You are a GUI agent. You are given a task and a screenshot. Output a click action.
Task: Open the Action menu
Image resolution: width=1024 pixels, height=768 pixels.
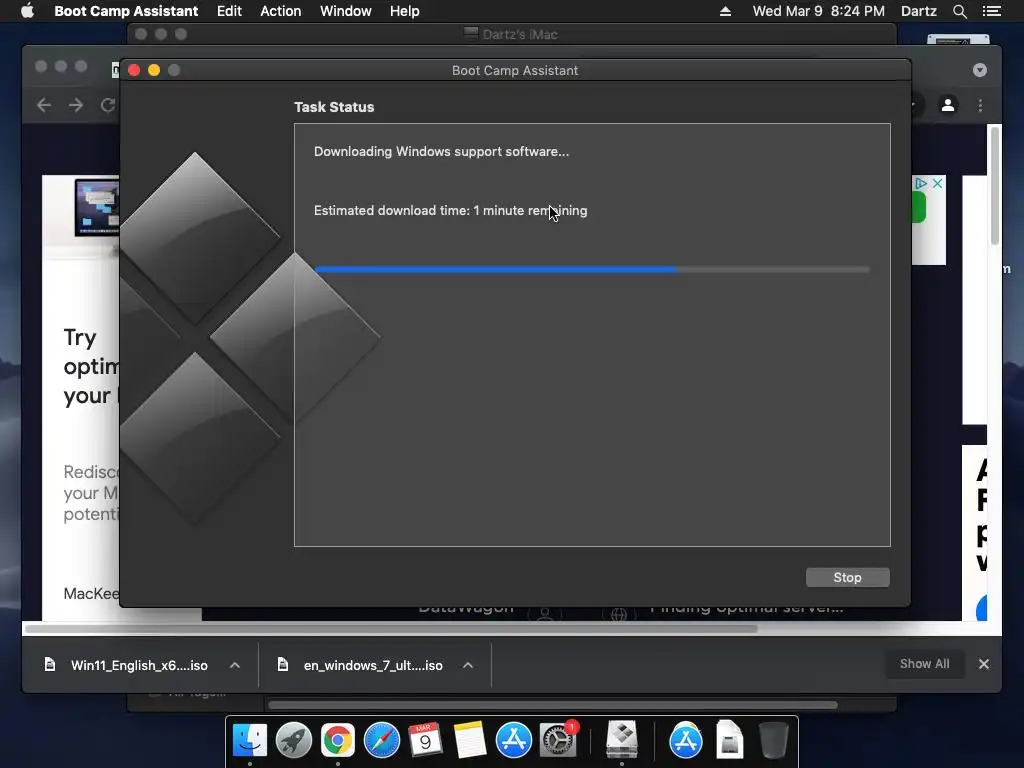281,11
